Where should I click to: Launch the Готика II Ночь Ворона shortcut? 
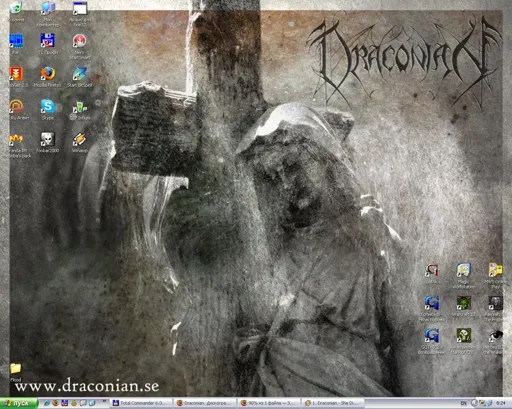pyautogui.click(x=431, y=303)
